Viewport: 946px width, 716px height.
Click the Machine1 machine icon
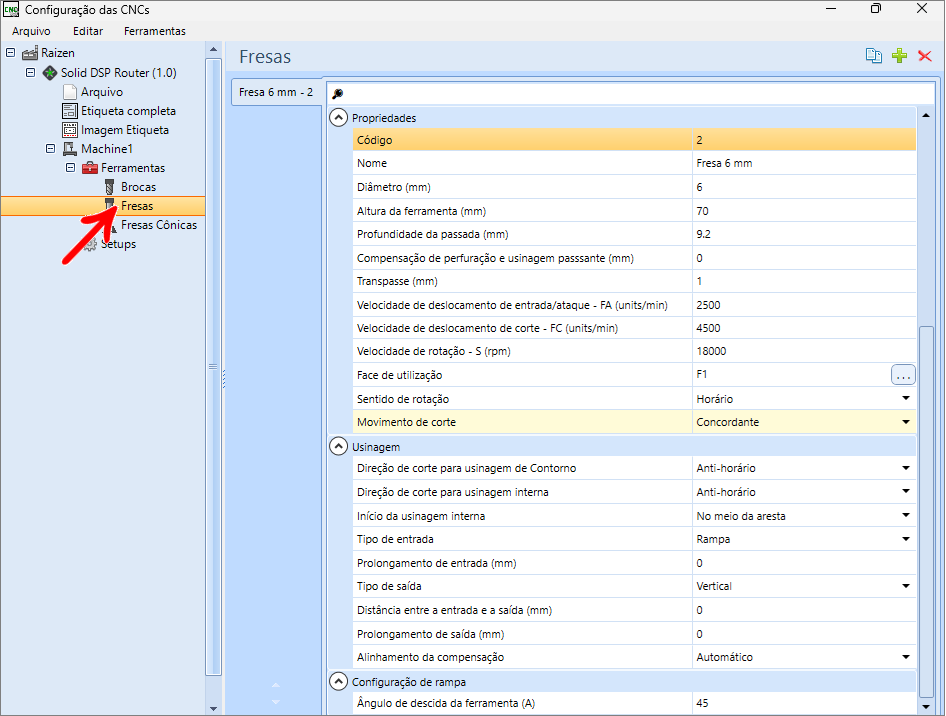coord(70,149)
